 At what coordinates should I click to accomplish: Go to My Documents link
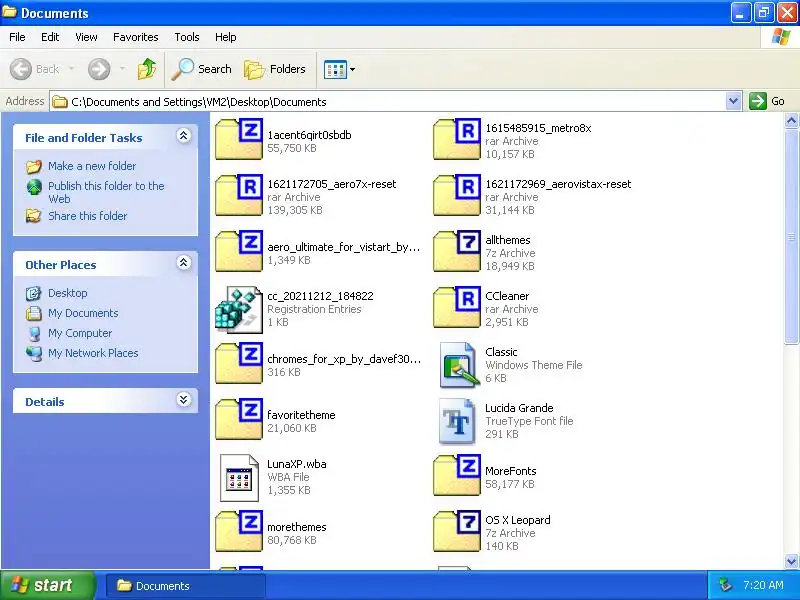83,313
